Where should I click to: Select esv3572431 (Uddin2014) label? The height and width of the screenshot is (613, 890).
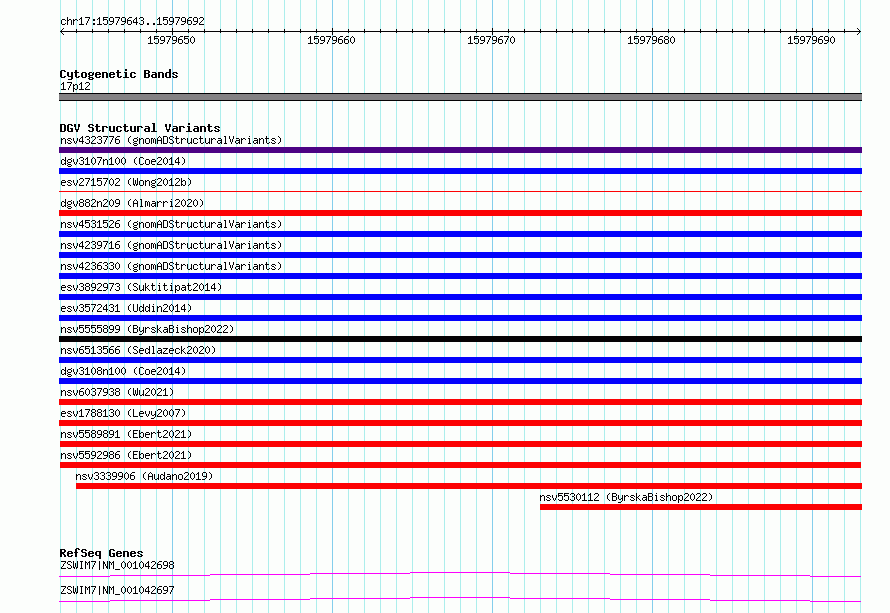[126, 308]
